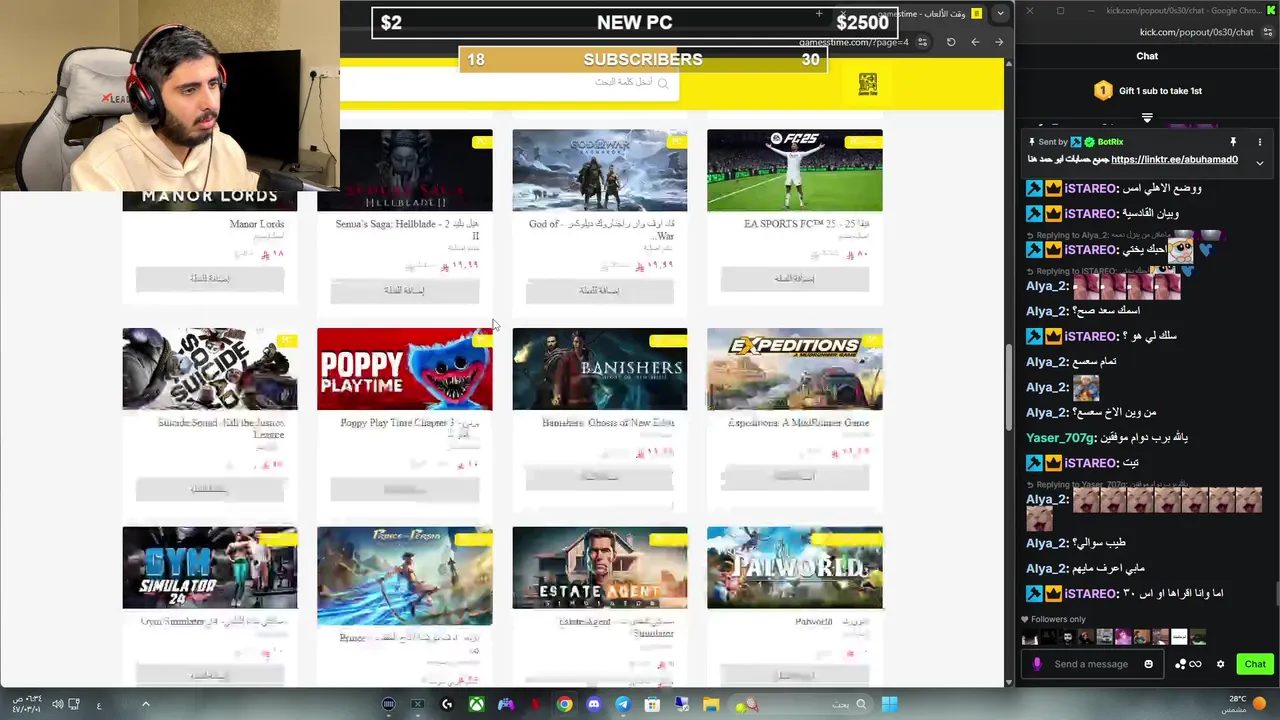
Task: Open the Poppy Playtime game thumbnail
Action: click(405, 369)
